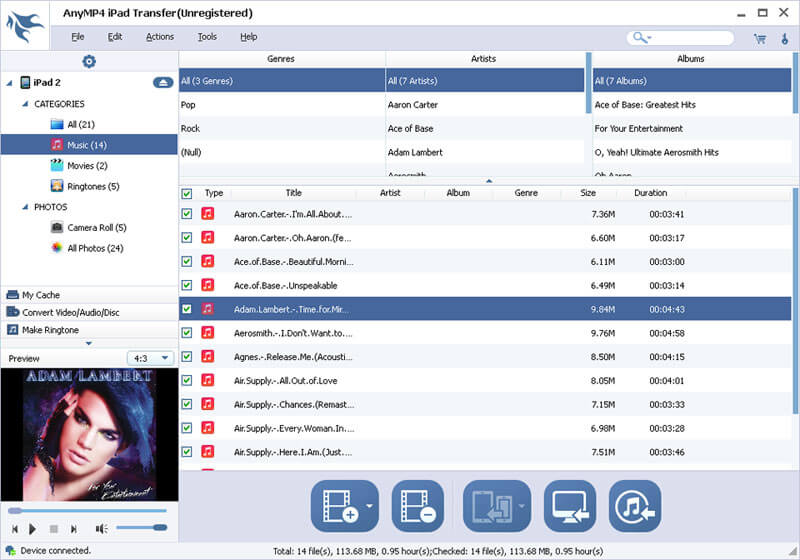Sort the list by Size column
The height and width of the screenshot is (560, 800).
tap(588, 193)
